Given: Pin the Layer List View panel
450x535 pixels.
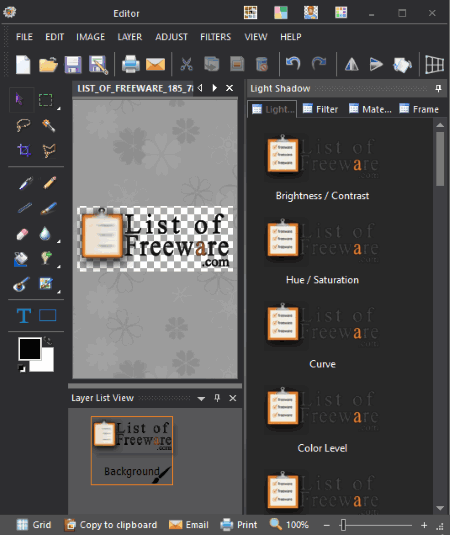Looking at the screenshot, I should (x=217, y=398).
